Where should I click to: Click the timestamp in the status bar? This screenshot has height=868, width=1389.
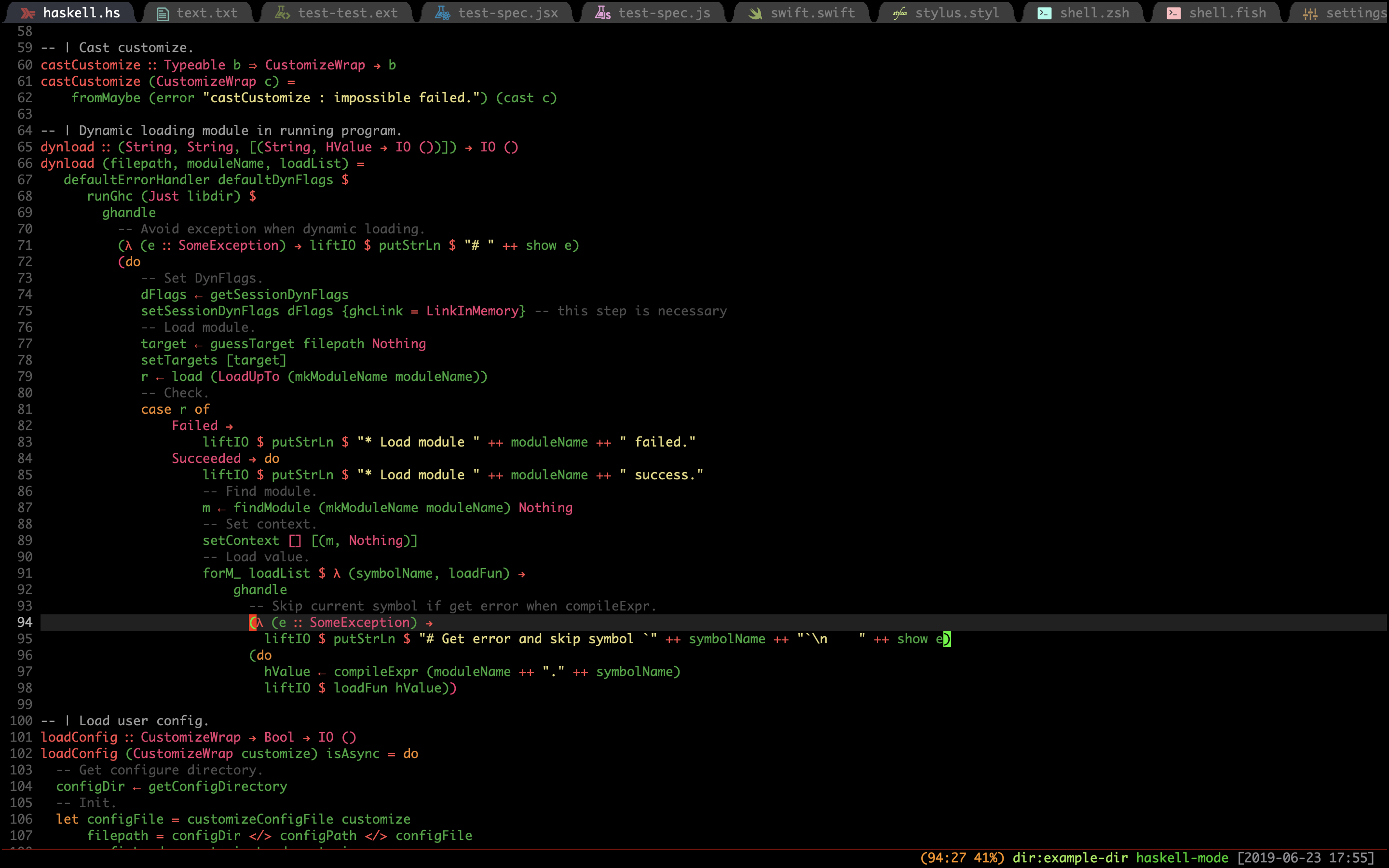click(x=1306, y=858)
